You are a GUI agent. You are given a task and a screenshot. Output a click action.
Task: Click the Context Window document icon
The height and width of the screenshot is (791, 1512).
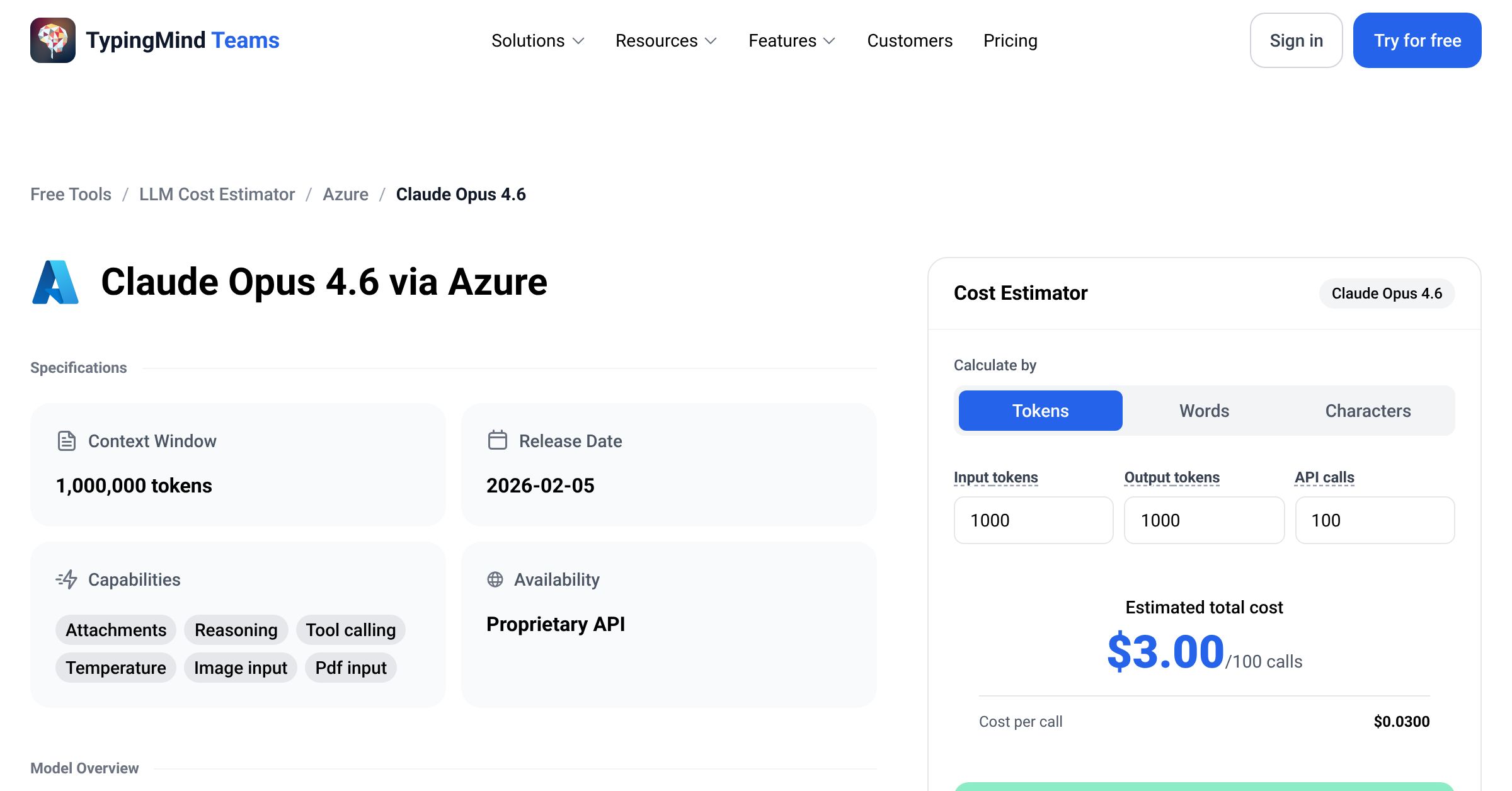click(67, 441)
